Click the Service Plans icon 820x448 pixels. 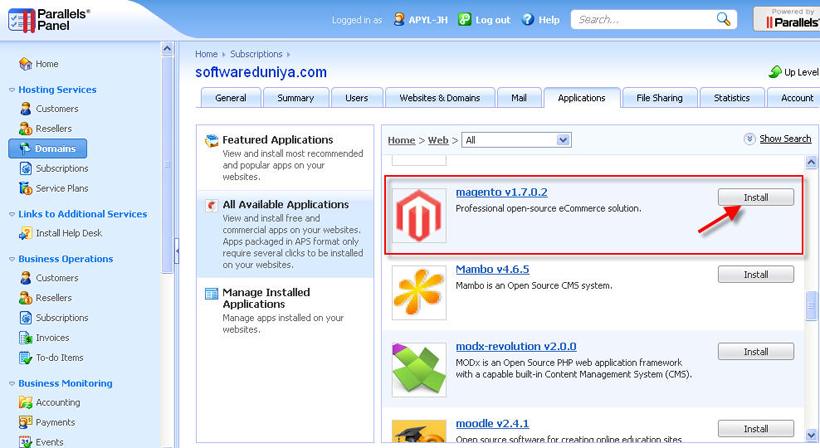[x=25, y=188]
